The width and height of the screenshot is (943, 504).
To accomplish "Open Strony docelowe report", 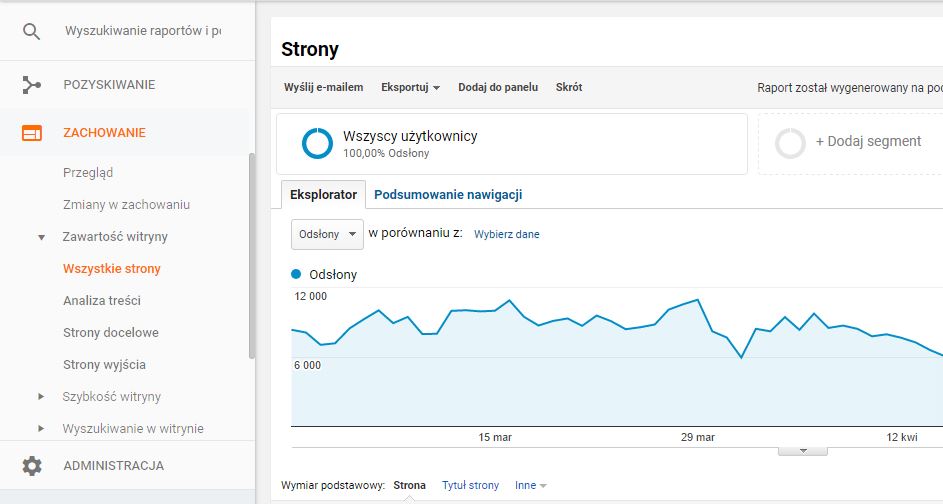I will pos(111,333).
